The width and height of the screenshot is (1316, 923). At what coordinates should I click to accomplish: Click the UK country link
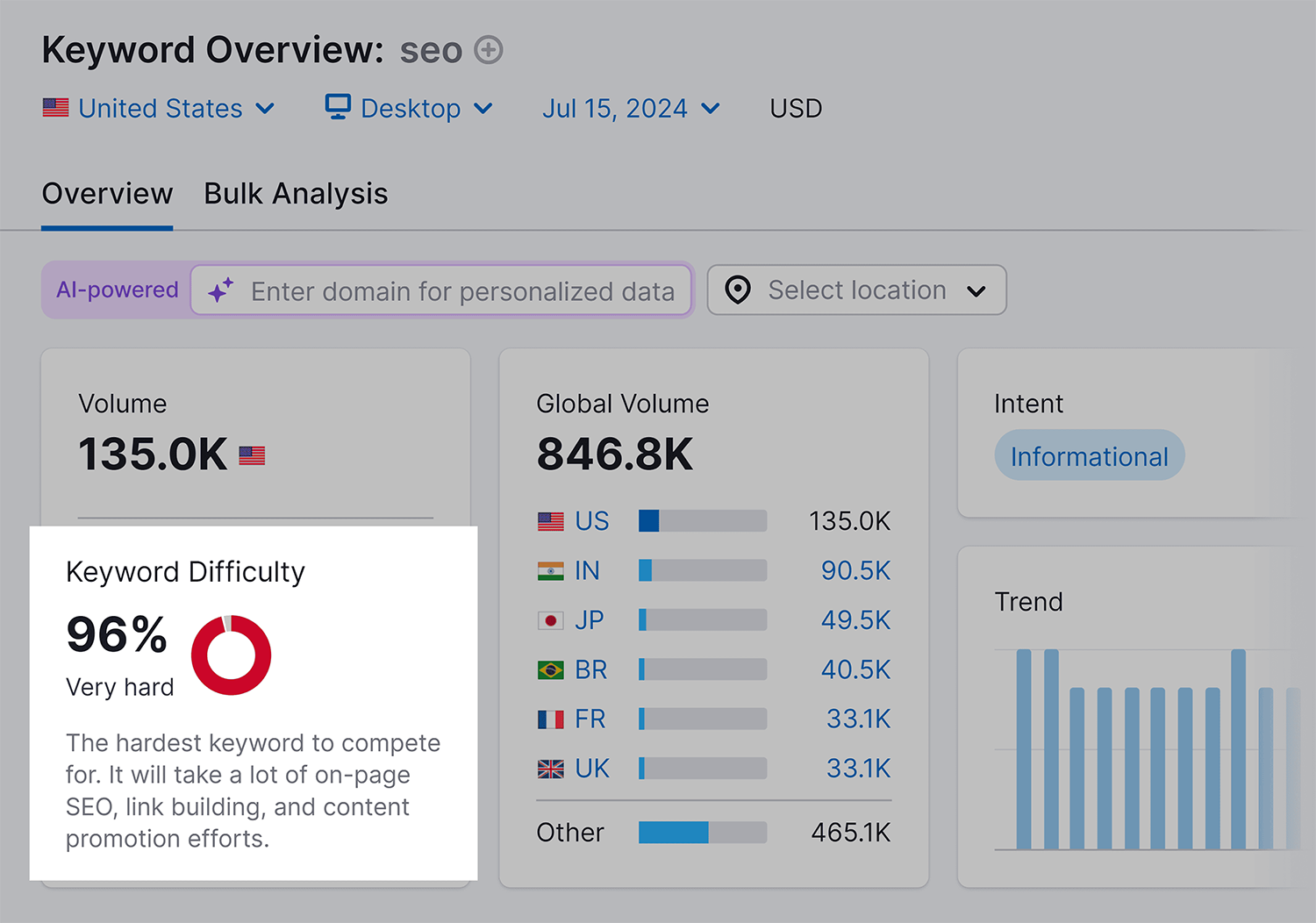(x=592, y=769)
